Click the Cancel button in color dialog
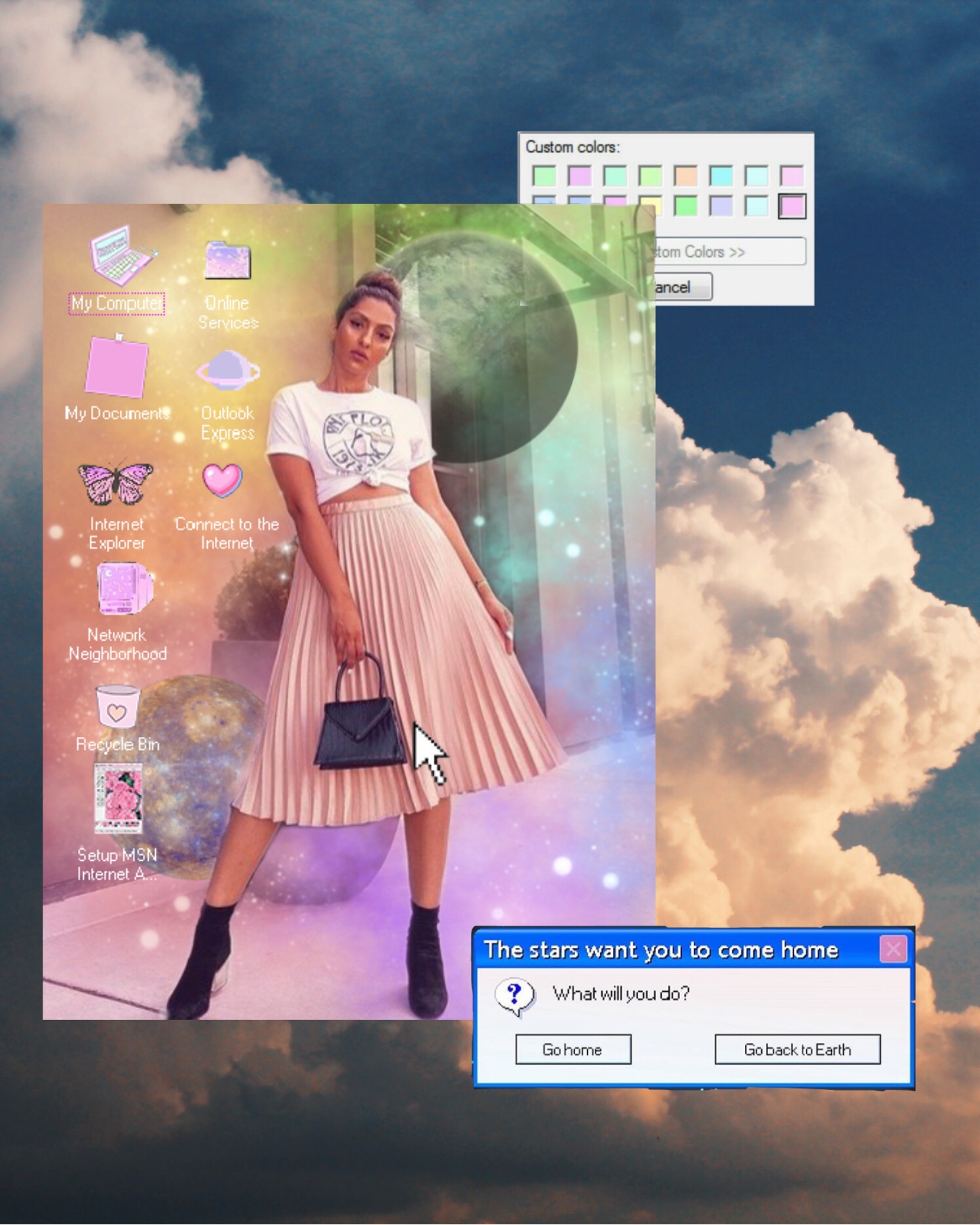This screenshot has height=1225, width=980. (x=681, y=288)
